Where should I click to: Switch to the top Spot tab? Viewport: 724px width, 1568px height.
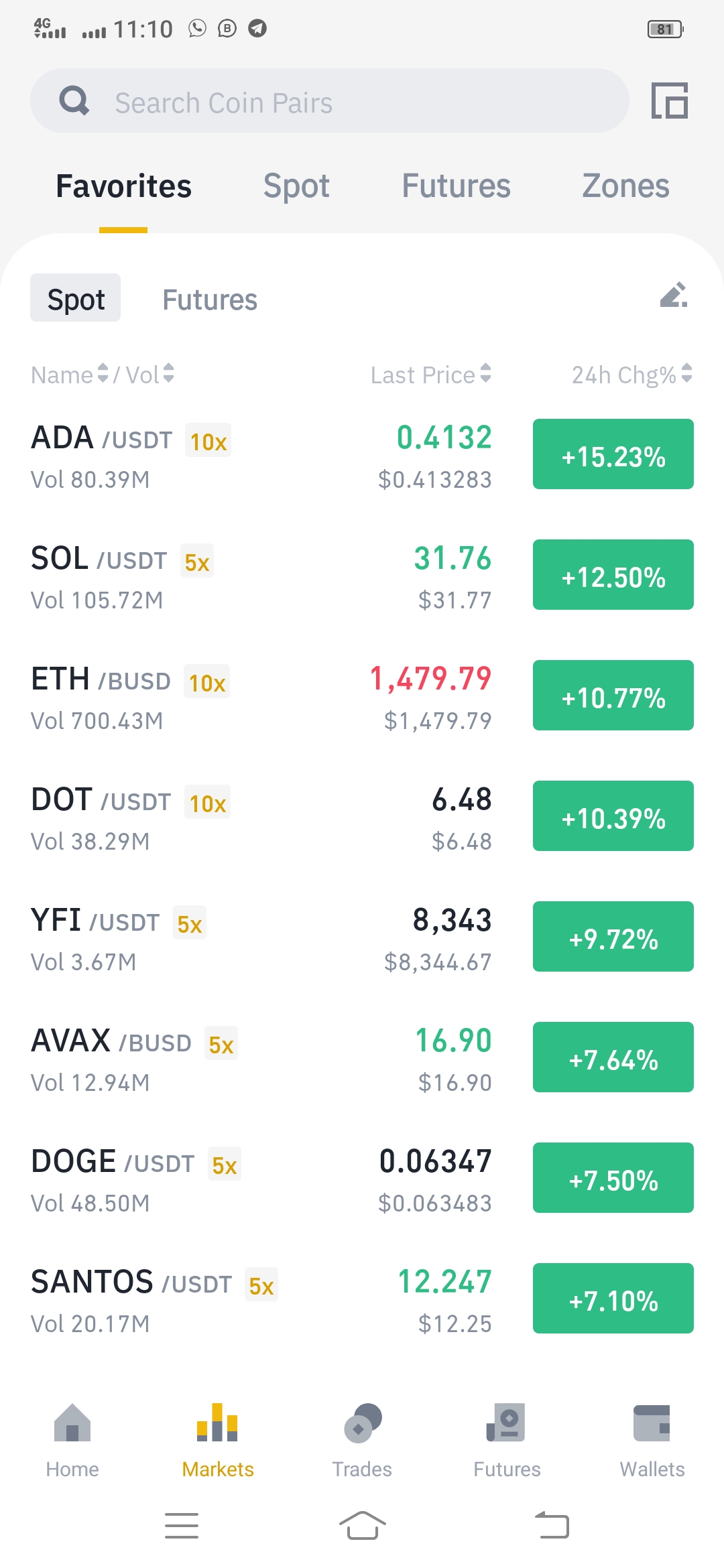(296, 186)
